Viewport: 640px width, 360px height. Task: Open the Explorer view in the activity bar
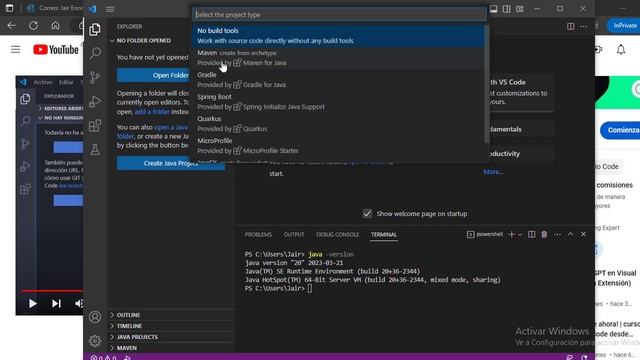tap(95, 29)
